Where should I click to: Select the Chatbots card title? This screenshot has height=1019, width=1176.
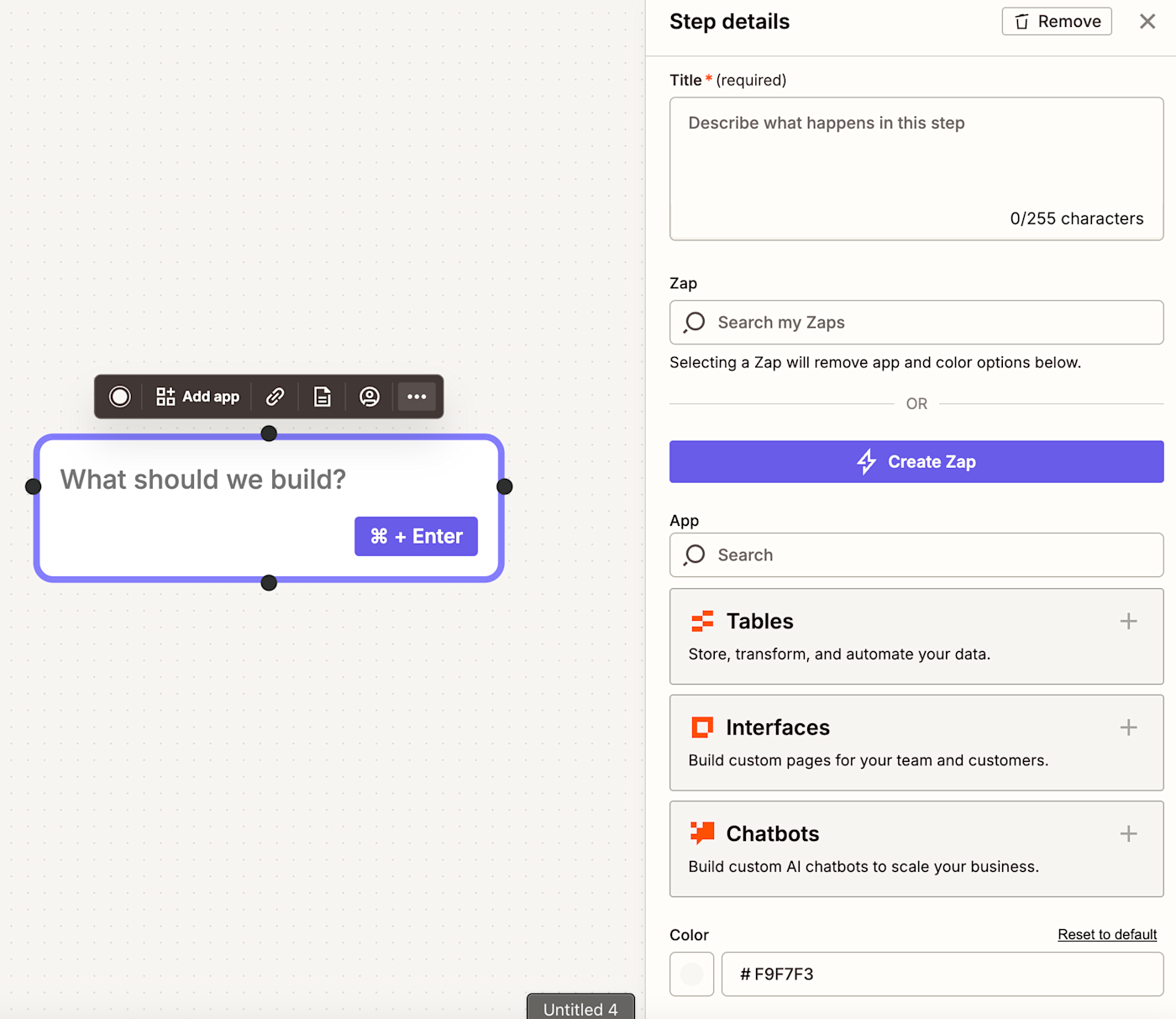[773, 833]
